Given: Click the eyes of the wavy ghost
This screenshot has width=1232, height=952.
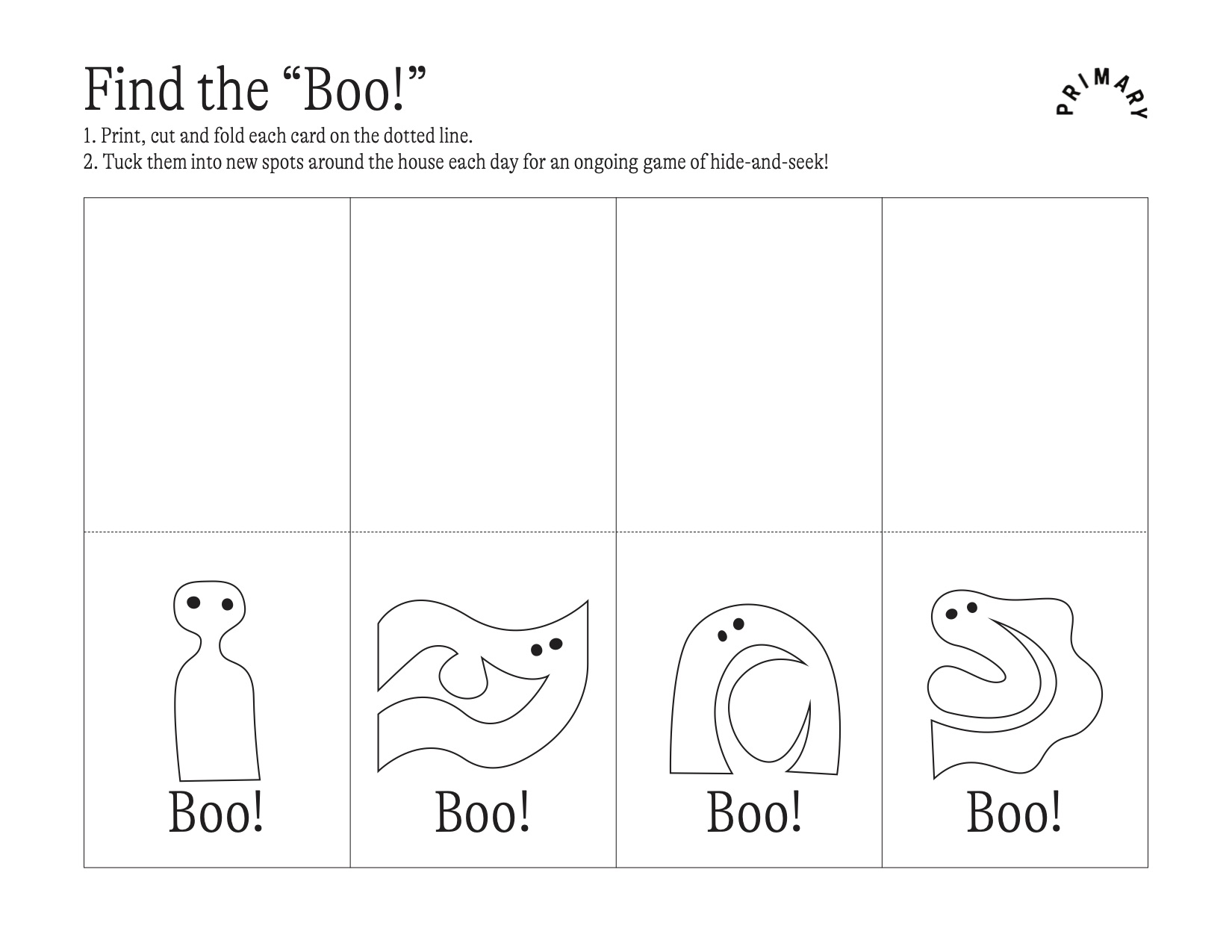Looking at the screenshot, I should 547,647.
